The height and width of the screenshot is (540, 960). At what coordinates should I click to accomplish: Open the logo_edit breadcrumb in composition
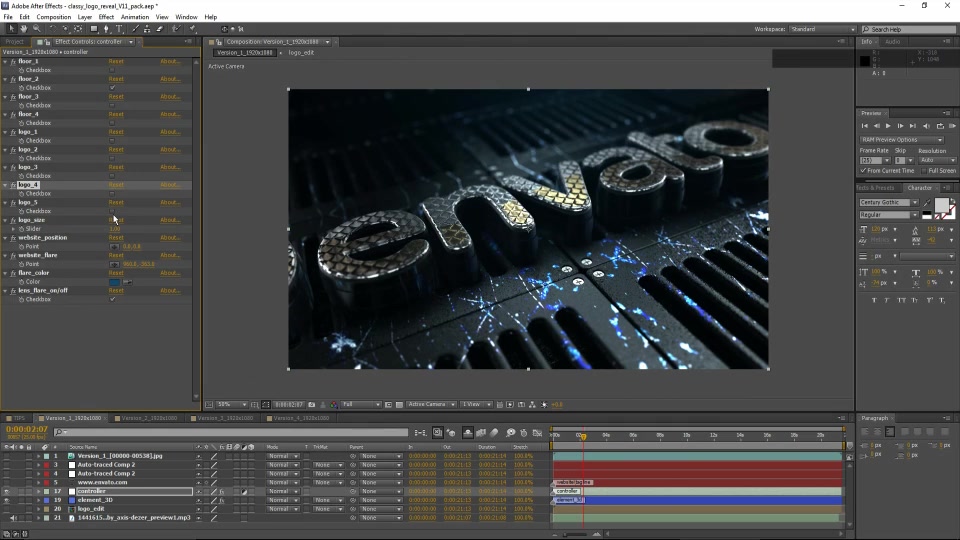coord(301,53)
